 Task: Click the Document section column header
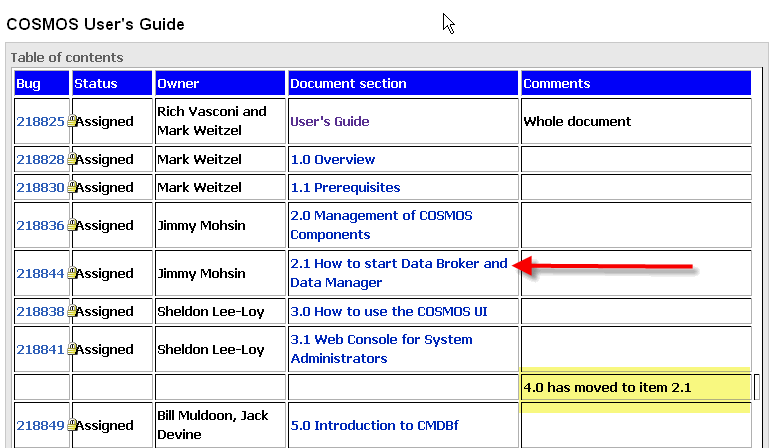403,83
